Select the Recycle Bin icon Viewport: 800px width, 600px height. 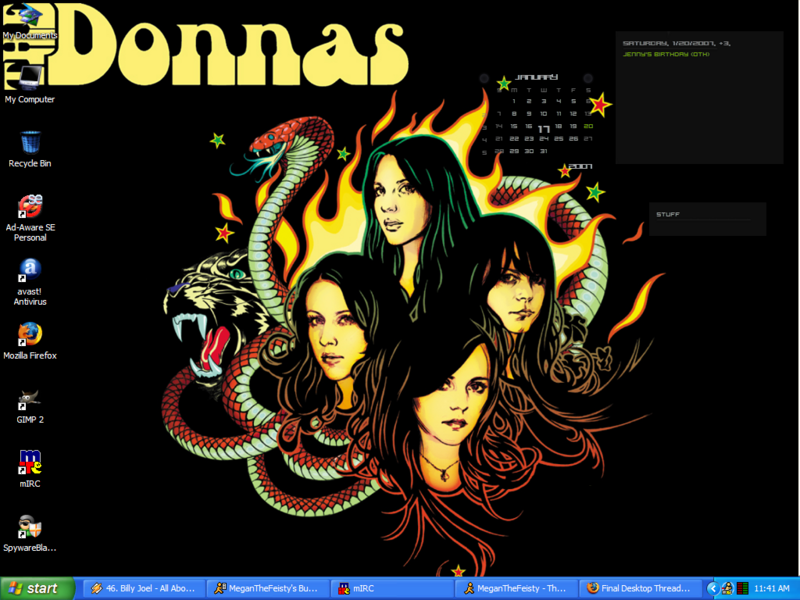tap(30, 149)
